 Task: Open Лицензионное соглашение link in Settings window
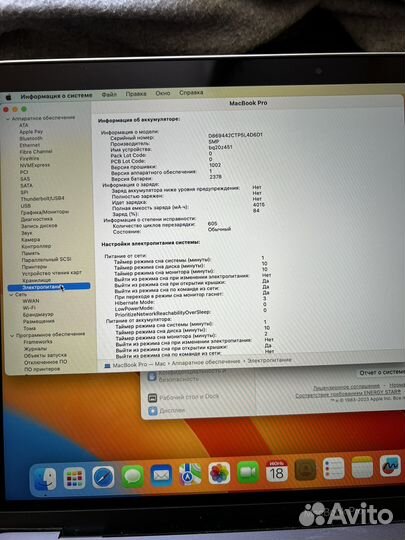[346, 387]
